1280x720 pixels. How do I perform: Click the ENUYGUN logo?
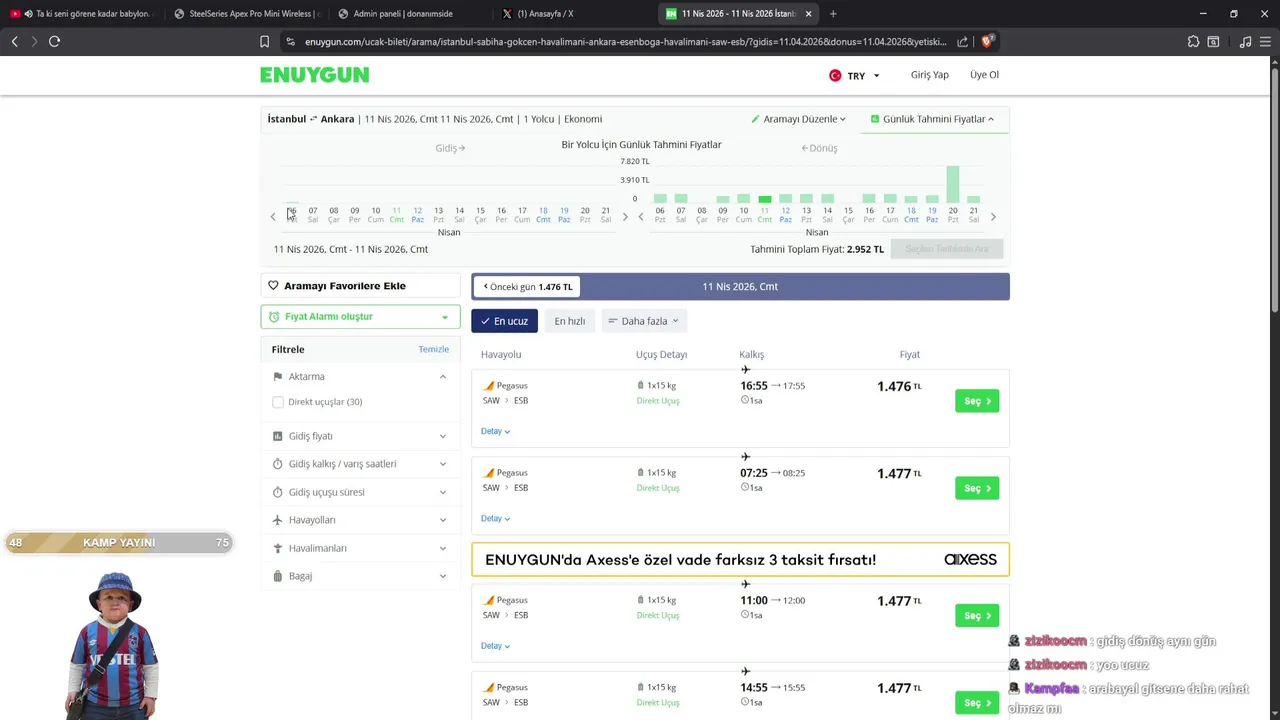point(314,75)
